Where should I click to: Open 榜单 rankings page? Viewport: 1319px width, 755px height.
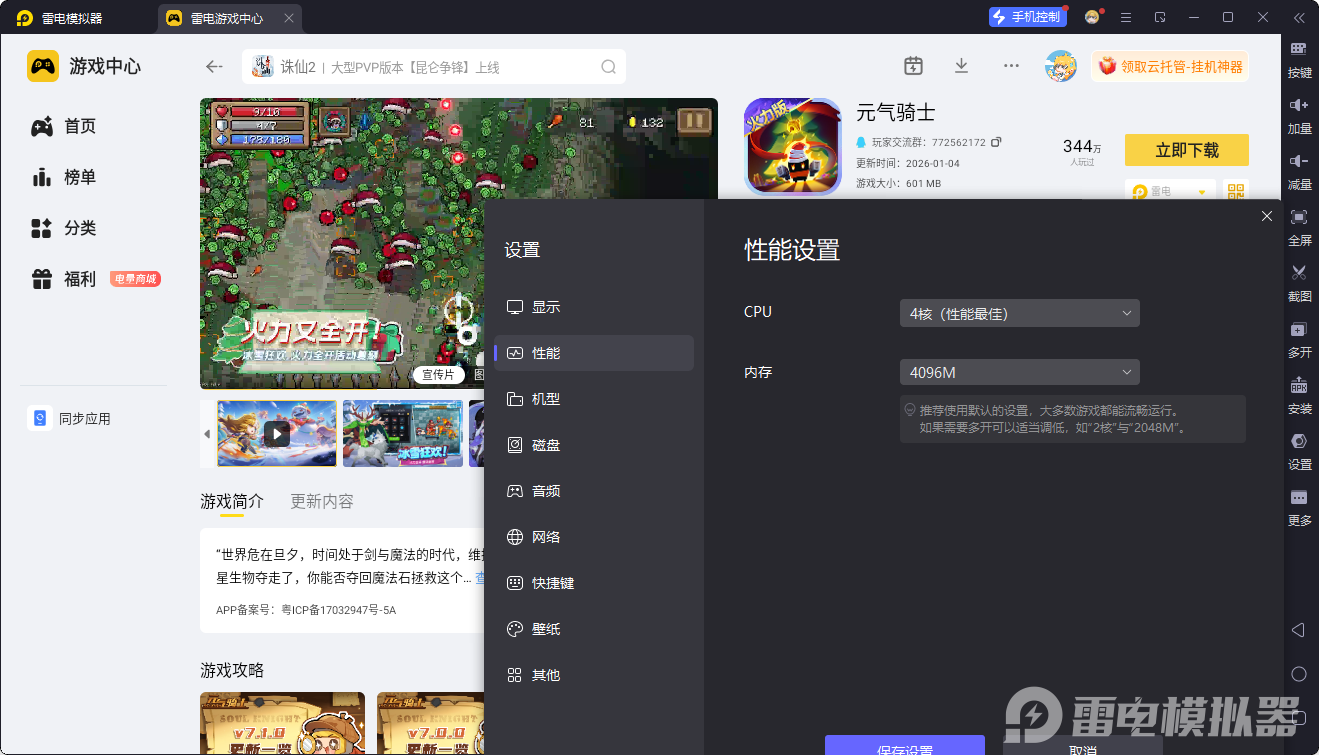pos(64,177)
